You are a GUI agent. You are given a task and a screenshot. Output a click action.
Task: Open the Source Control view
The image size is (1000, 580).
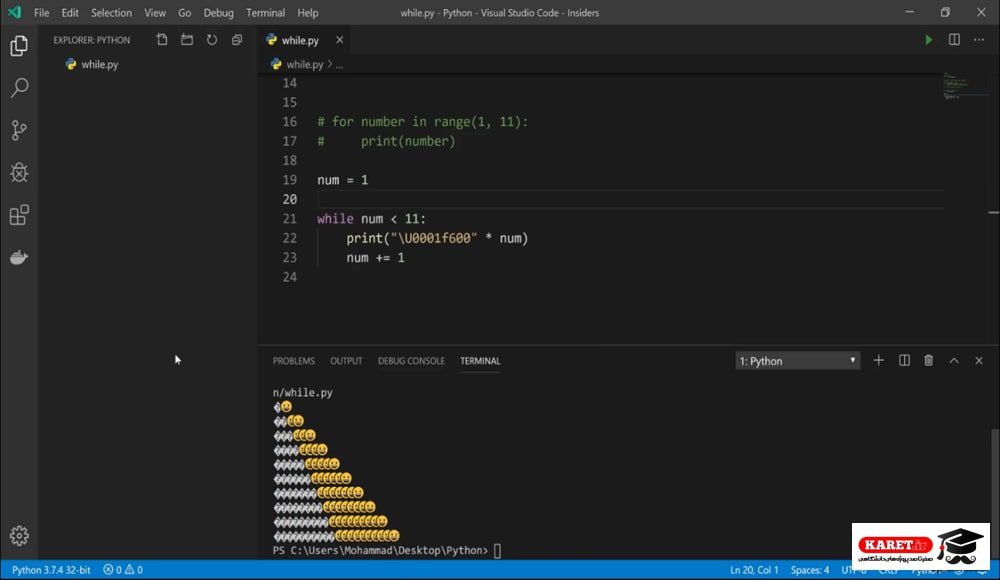pos(19,130)
